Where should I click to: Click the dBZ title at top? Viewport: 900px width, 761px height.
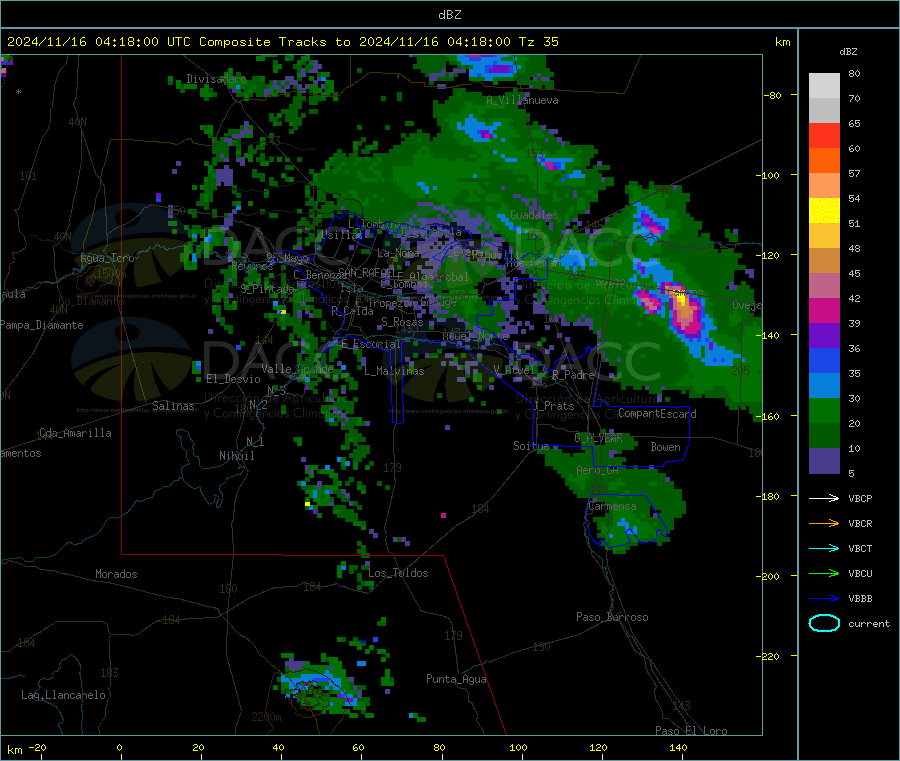(x=449, y=15)
